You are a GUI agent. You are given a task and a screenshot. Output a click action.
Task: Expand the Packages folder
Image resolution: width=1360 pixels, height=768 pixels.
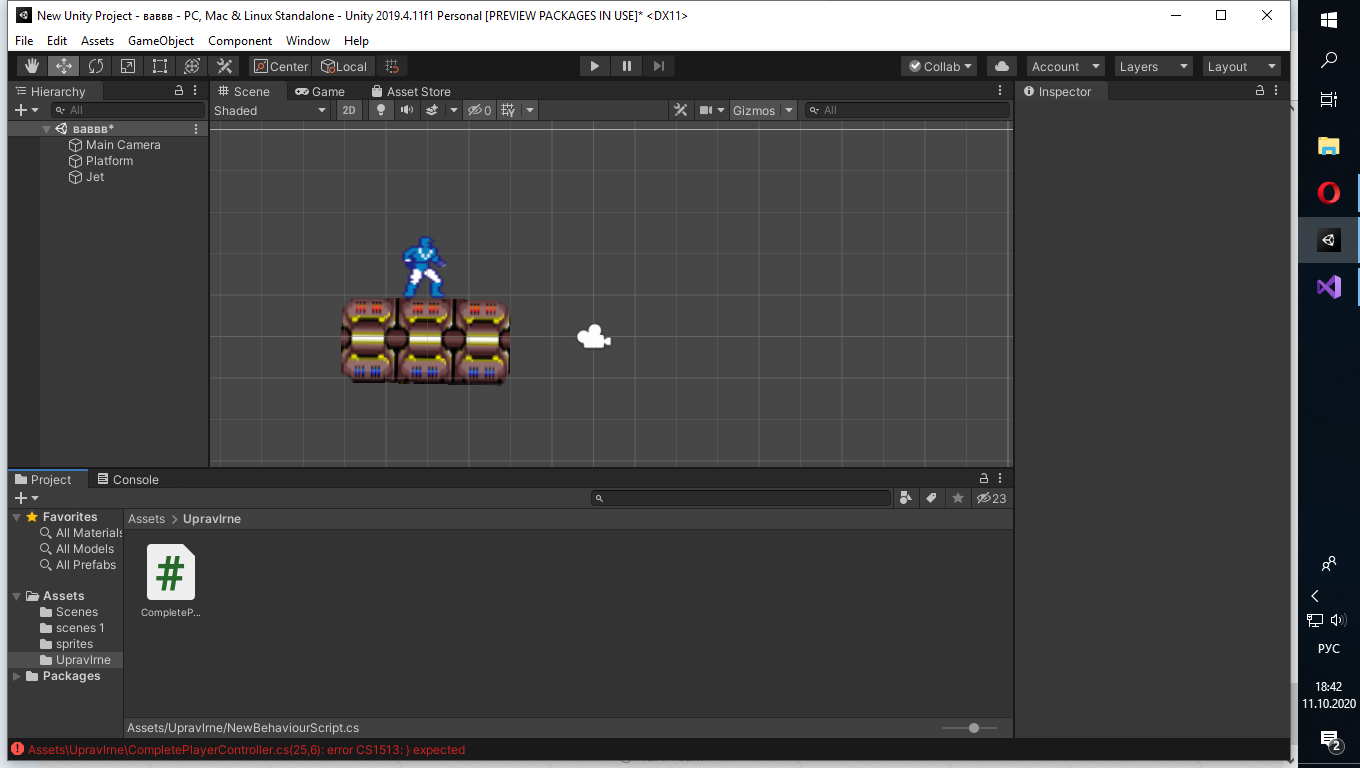pyautogui.click(x=17, y=676)
